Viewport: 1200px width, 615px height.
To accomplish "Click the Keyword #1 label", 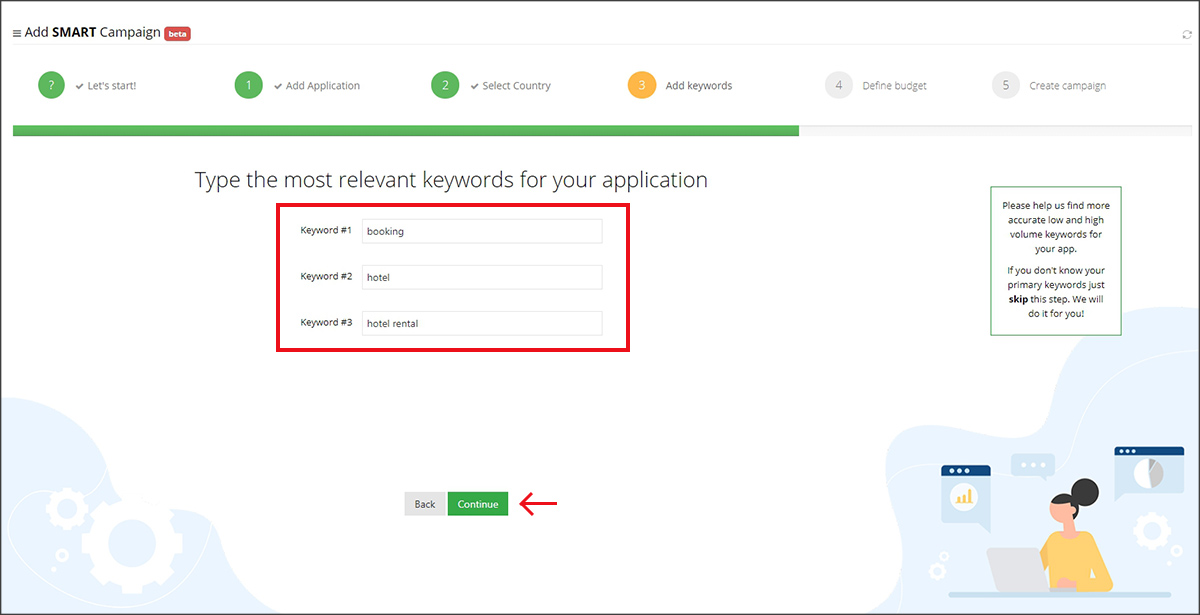I will pos(326,230).
